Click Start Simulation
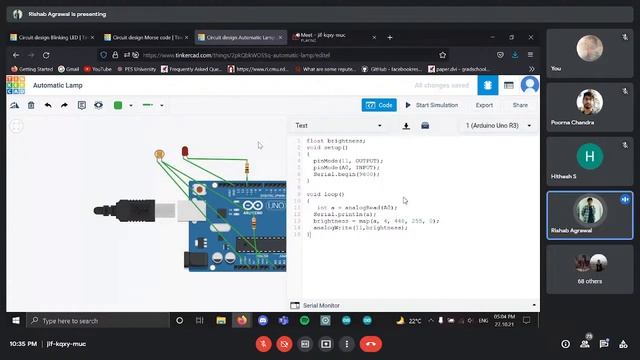 (432, 105)
